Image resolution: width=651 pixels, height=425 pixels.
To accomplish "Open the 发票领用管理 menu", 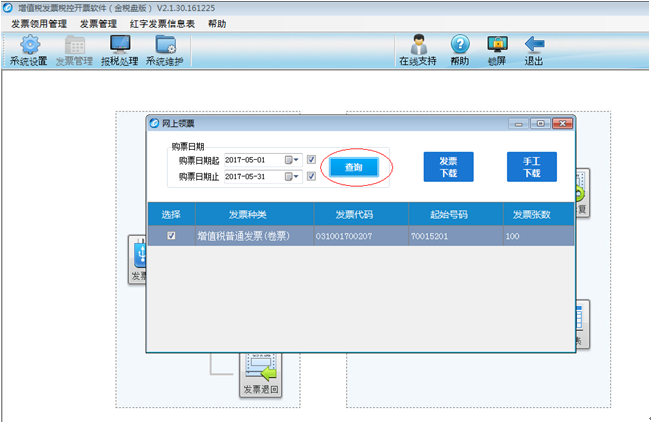I will [x=40, y=23].
